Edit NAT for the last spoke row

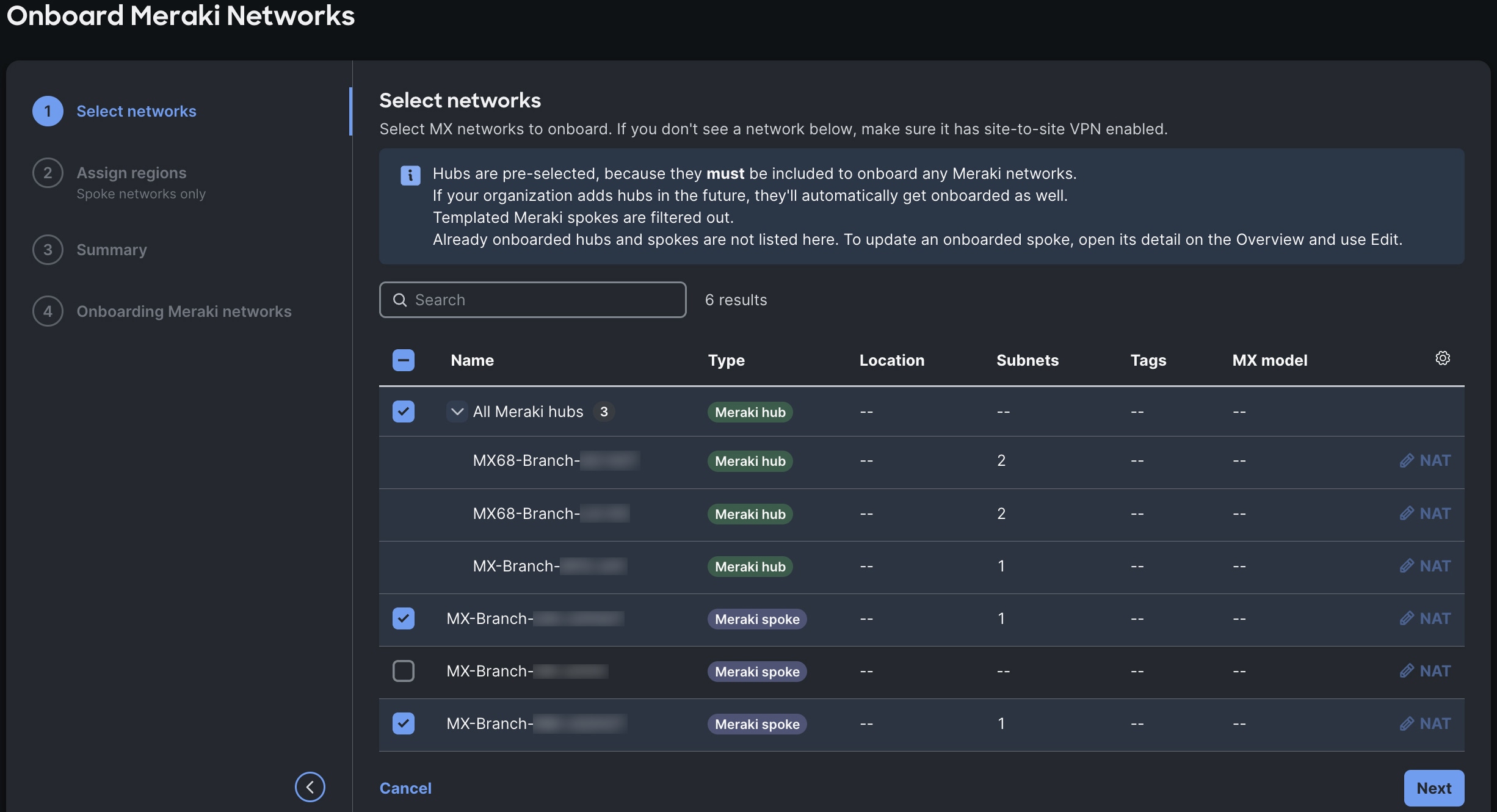click(1425, 723)
